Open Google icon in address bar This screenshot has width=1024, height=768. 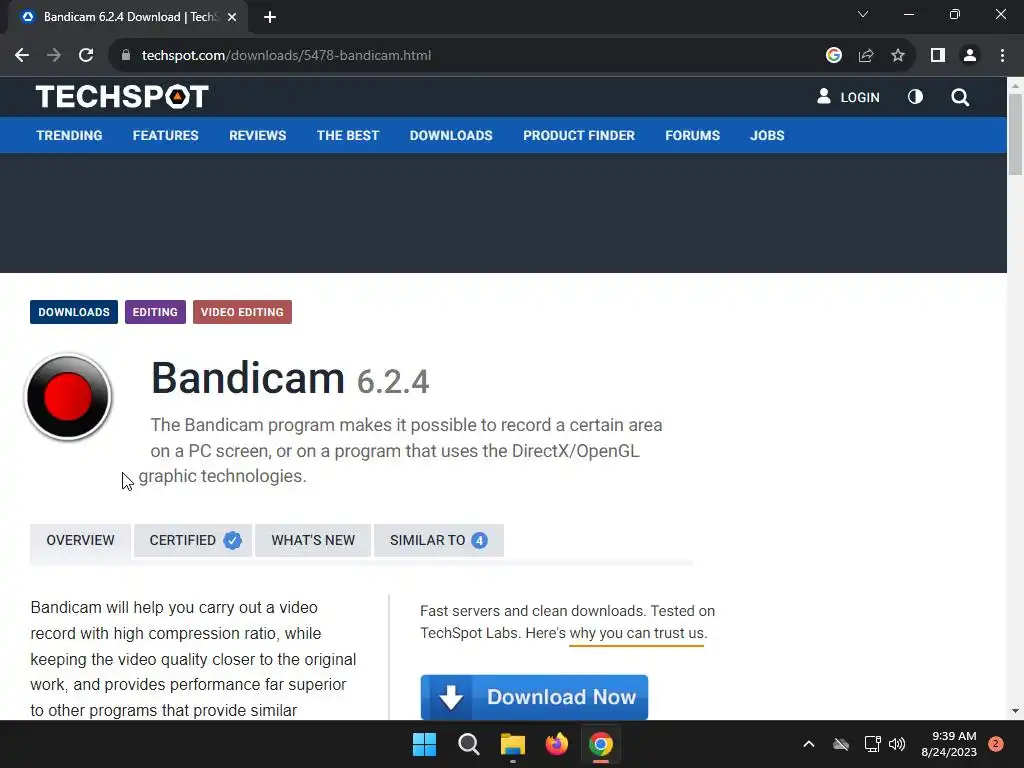tap(833, 56)
